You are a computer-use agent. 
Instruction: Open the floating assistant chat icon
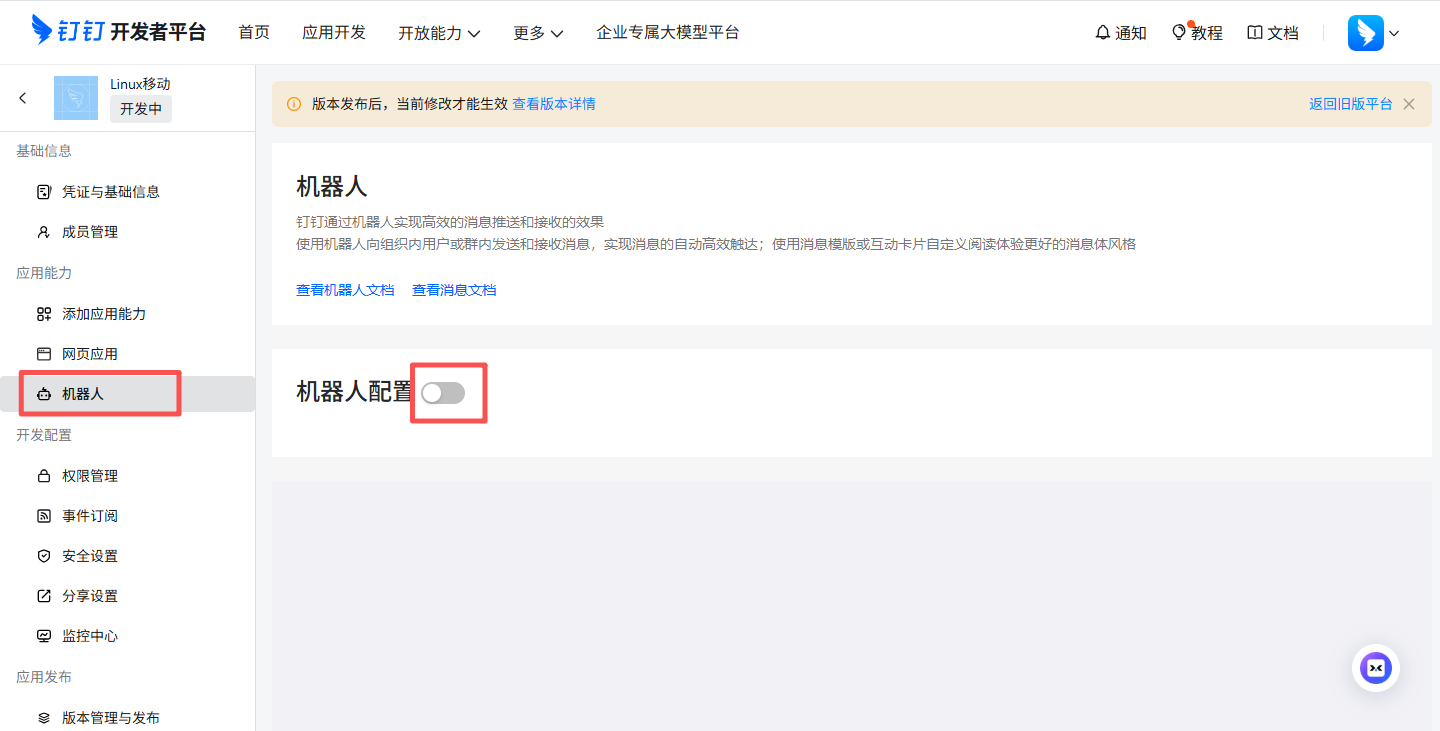click(x=1376, y=668)
